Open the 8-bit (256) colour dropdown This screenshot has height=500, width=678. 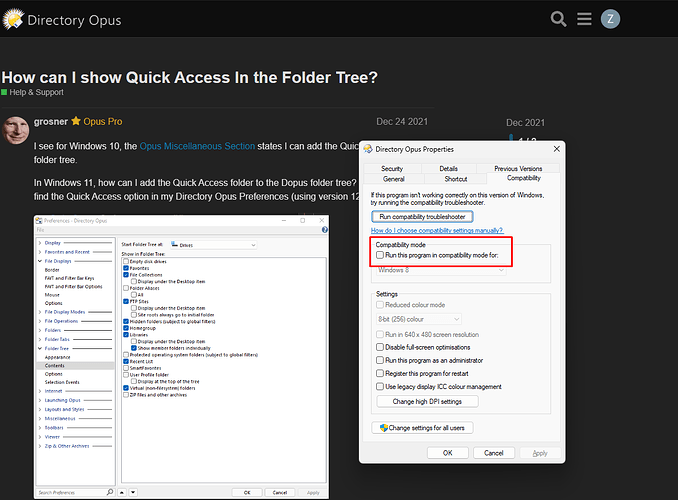[x=419, y=319]
